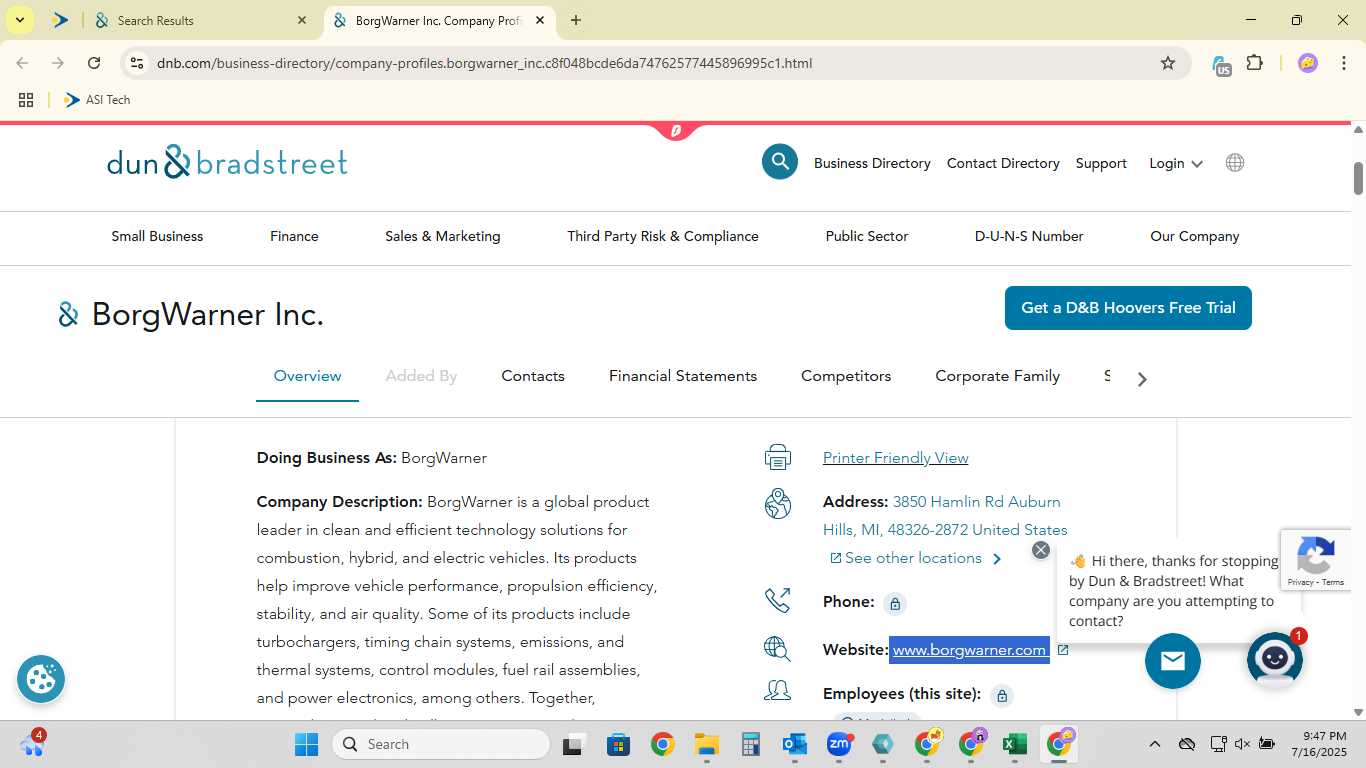The height and width of the screenshot is (768, 1366).
Task: Open the Small Business menu
Action: 157,236
